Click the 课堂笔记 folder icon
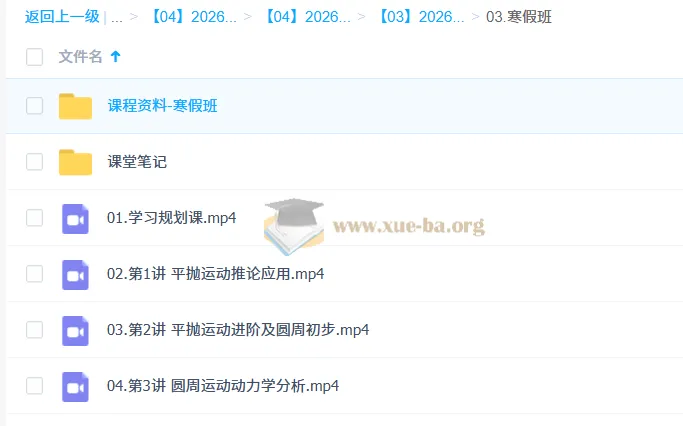The height and width of the screenshot is (426, 683). click(x=75, y=162)
